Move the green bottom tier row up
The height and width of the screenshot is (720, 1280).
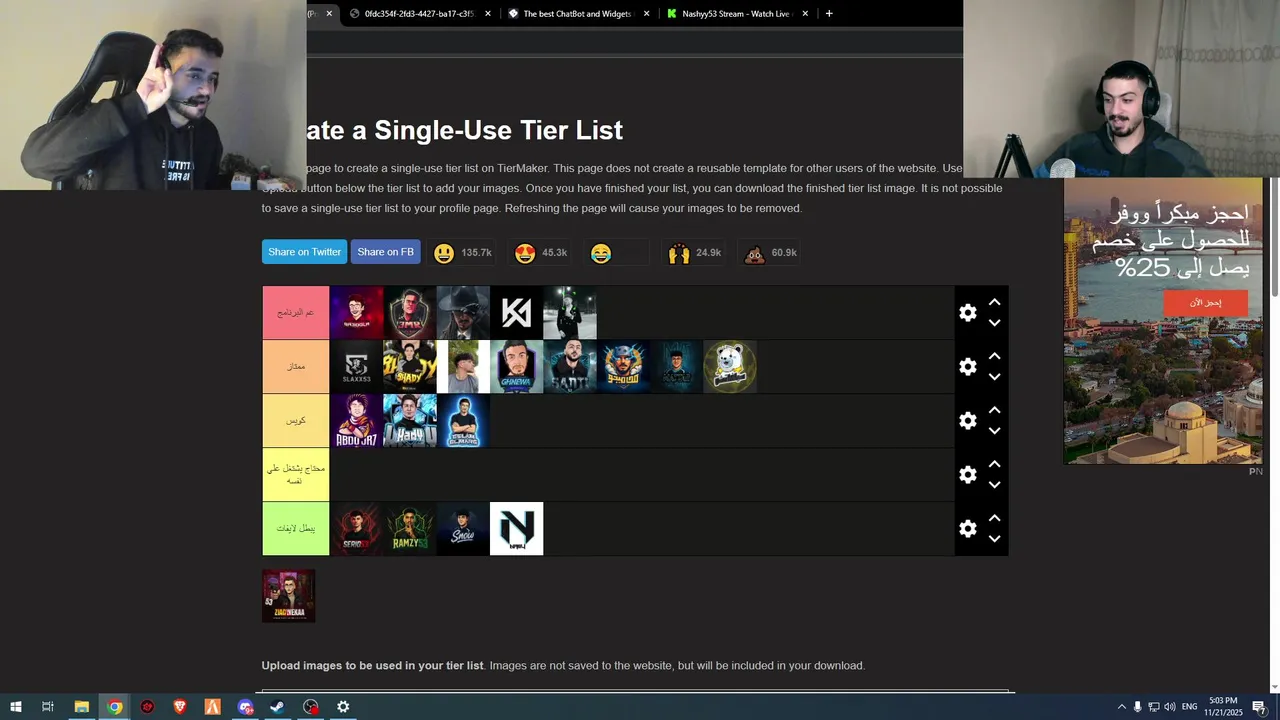pos(994,518)
